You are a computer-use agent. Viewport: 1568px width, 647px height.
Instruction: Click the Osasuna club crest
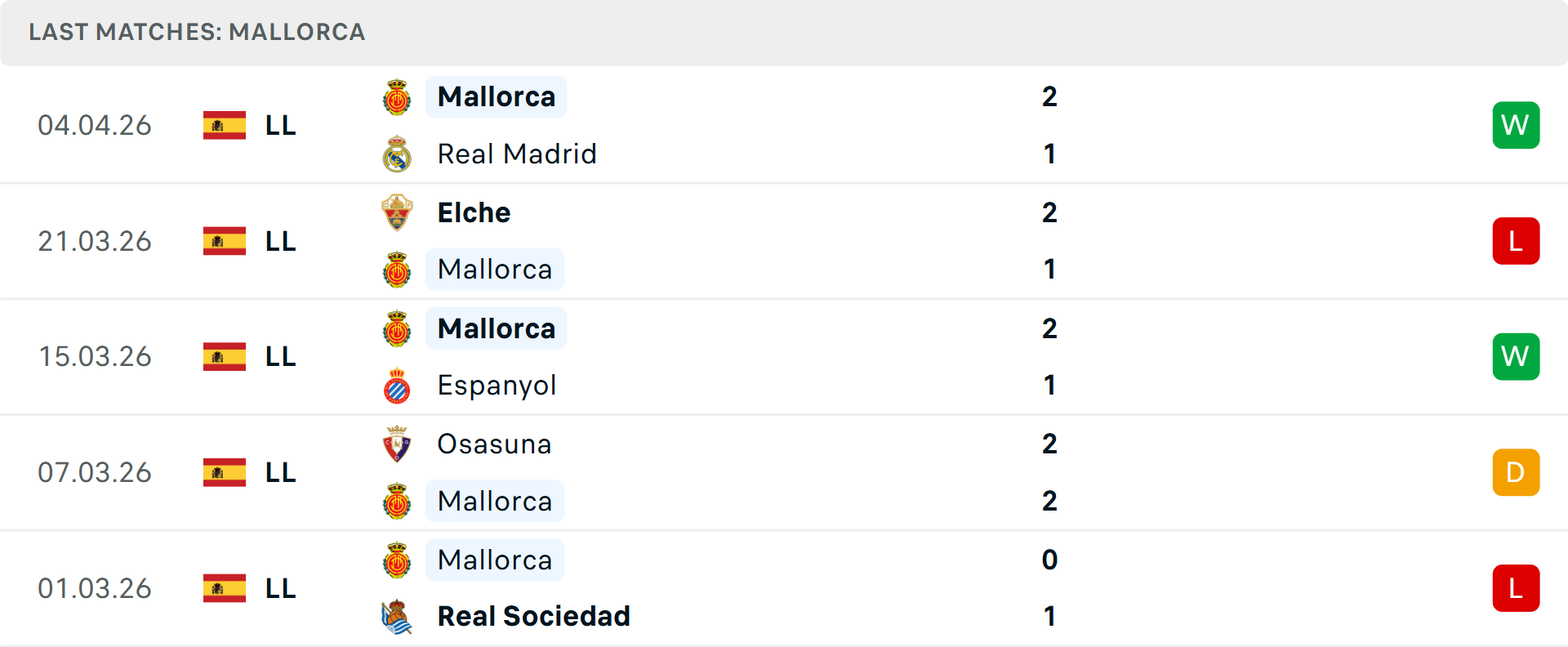(x=397, y=444)
